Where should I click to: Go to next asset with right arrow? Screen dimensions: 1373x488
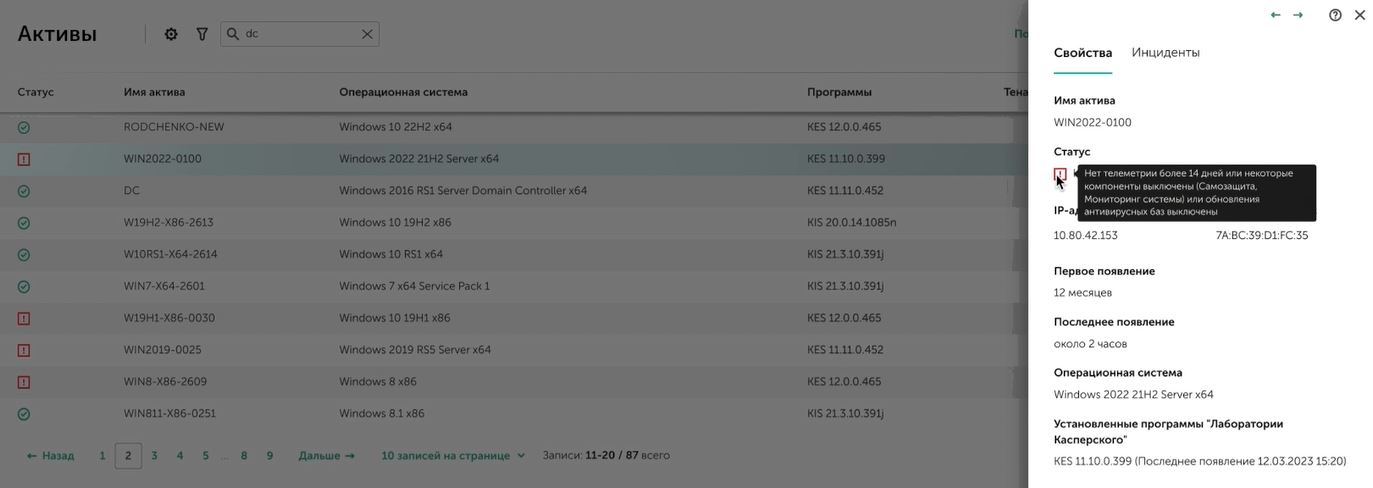[1298, 15]
